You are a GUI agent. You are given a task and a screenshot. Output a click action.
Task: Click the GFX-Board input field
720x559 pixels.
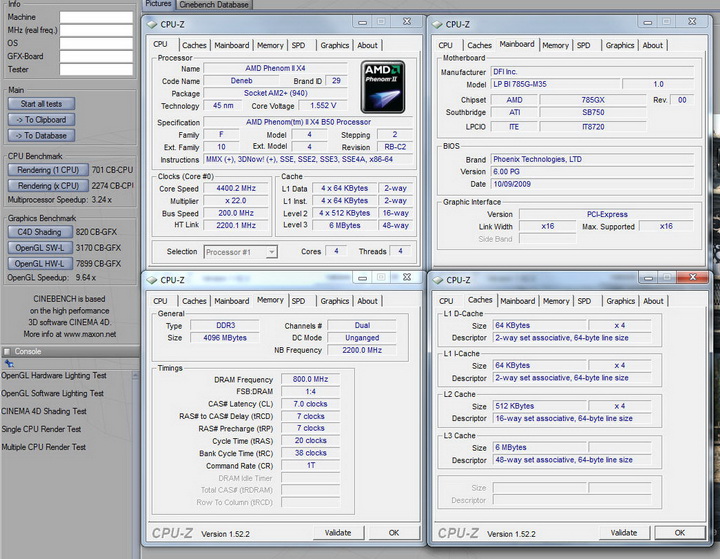[x=96, y=56]
